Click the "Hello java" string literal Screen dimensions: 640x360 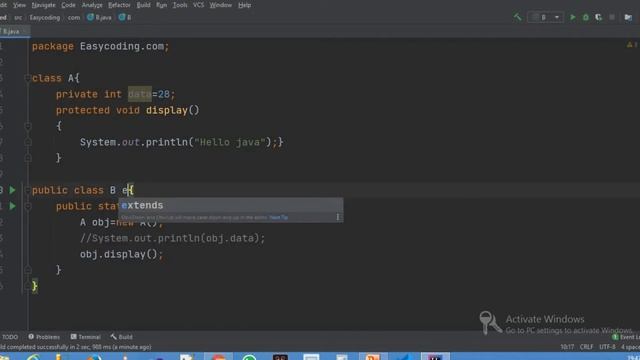[x=230, y=142]
